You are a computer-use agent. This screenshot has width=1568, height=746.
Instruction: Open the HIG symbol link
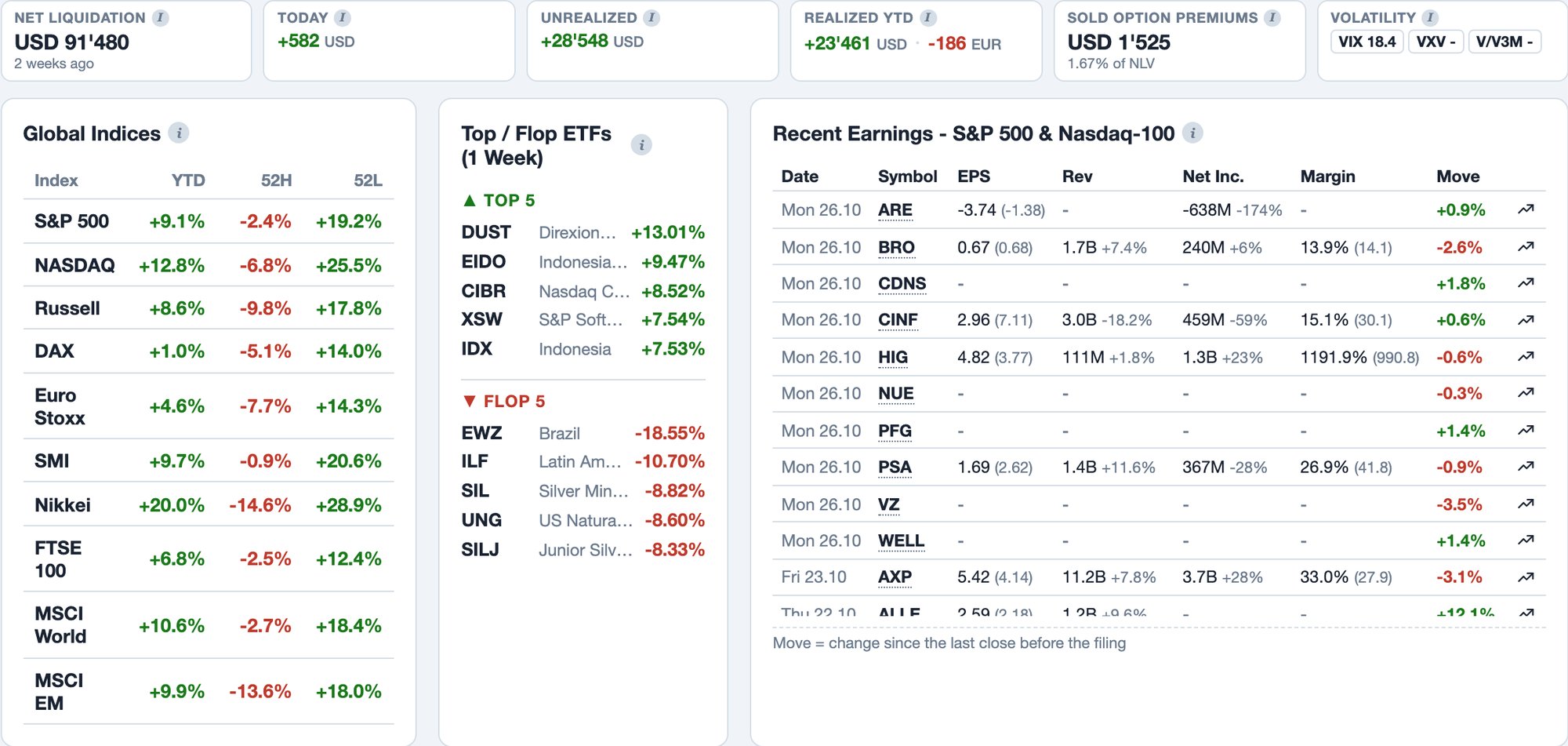893,358
